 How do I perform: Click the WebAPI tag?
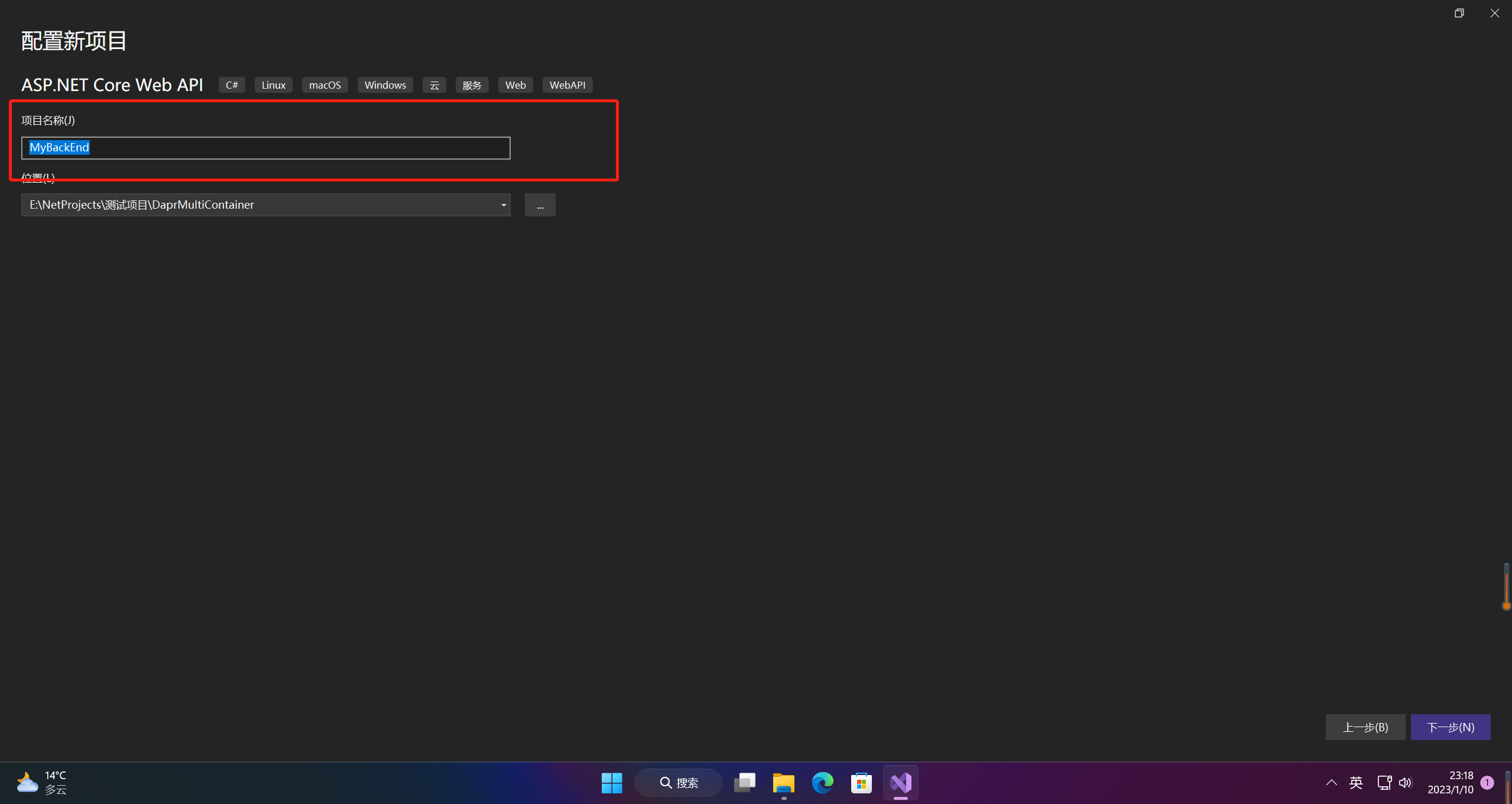[x=567, y=85]
